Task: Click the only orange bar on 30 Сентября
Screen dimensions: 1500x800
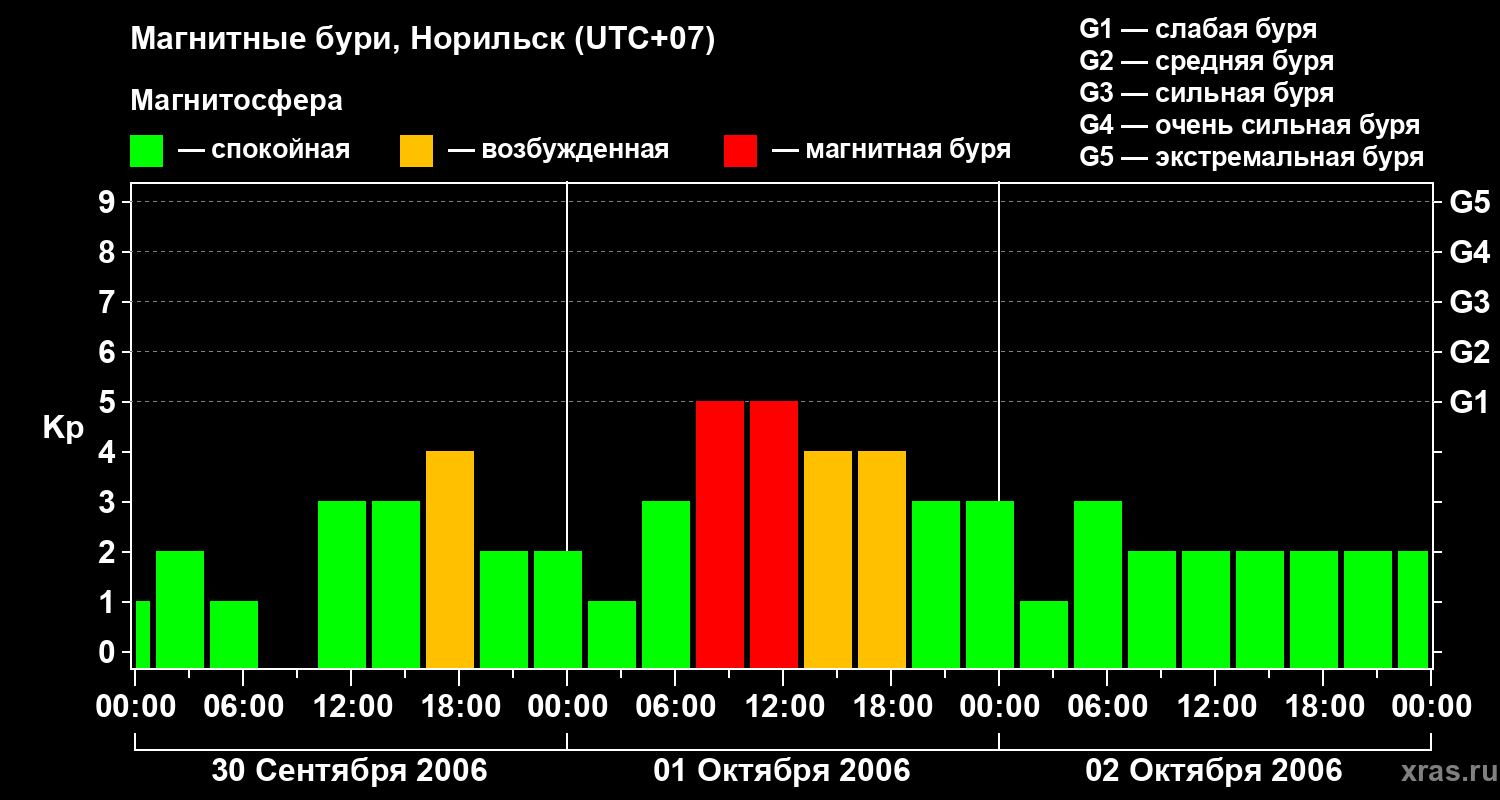Action: point(450,559)
